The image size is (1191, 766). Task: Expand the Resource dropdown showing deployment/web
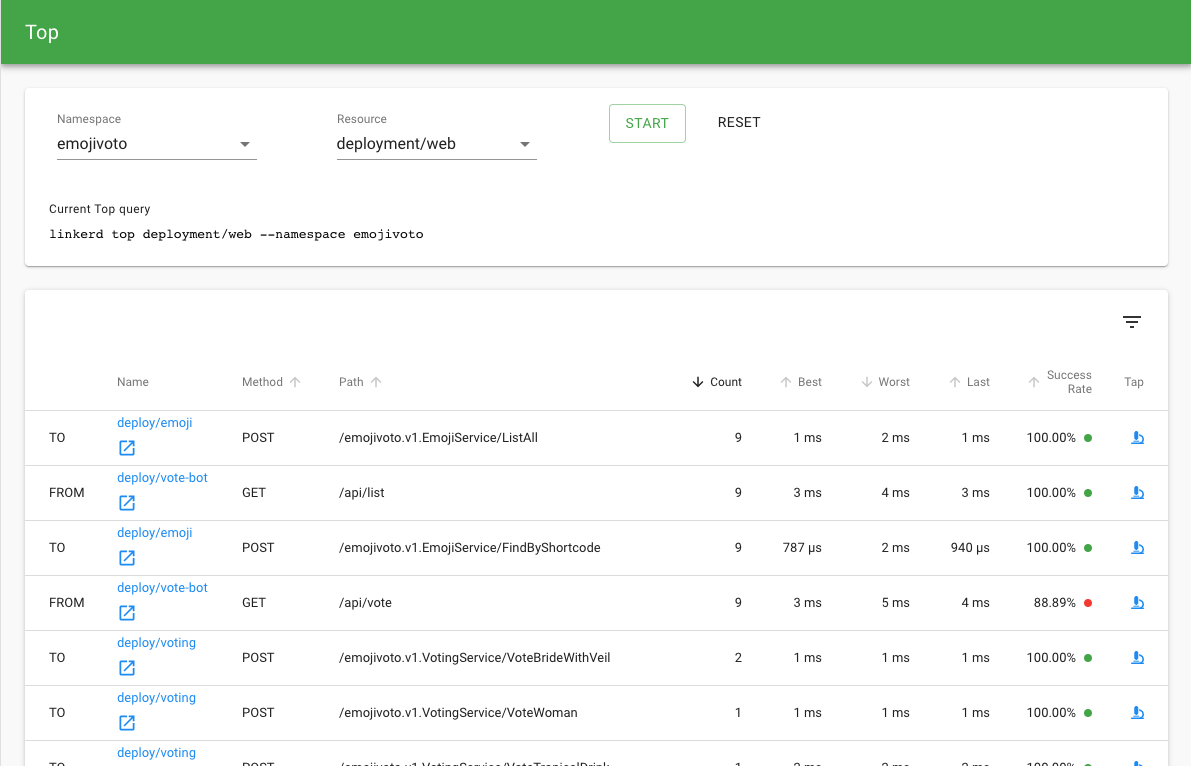436,144
